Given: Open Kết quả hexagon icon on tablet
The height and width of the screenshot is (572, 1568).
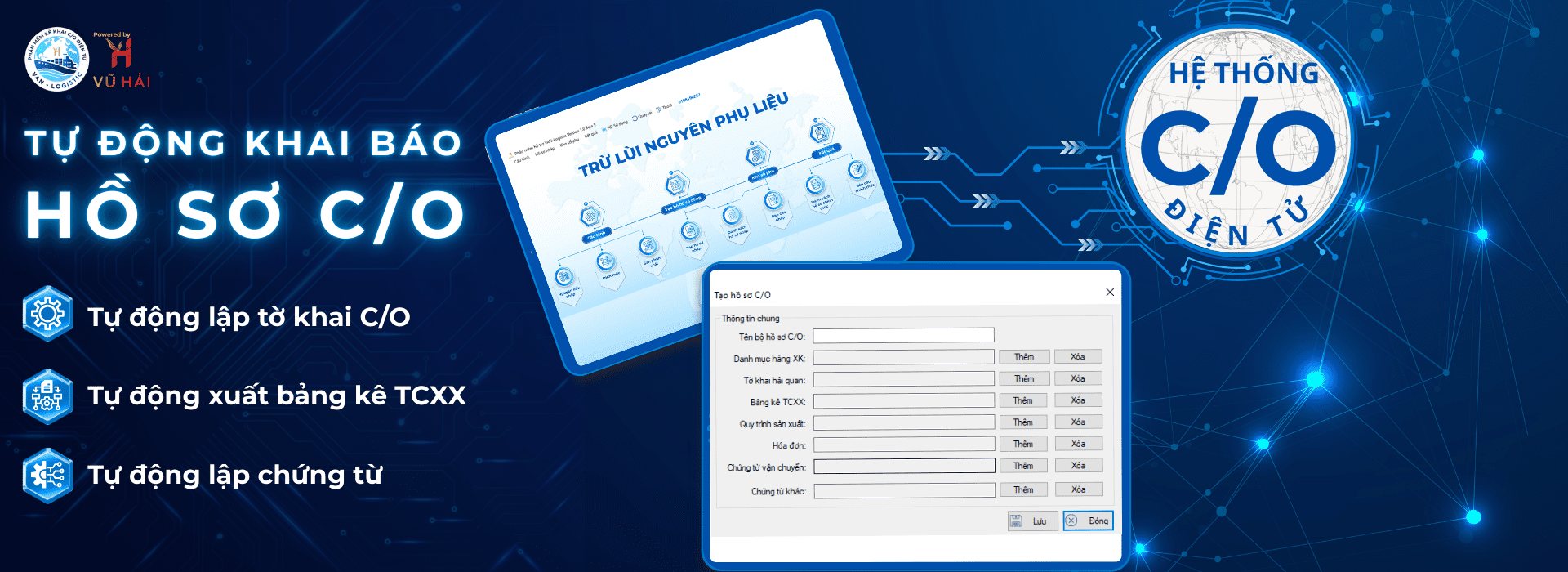Looking at the screenshot, I should click(821, 132).
